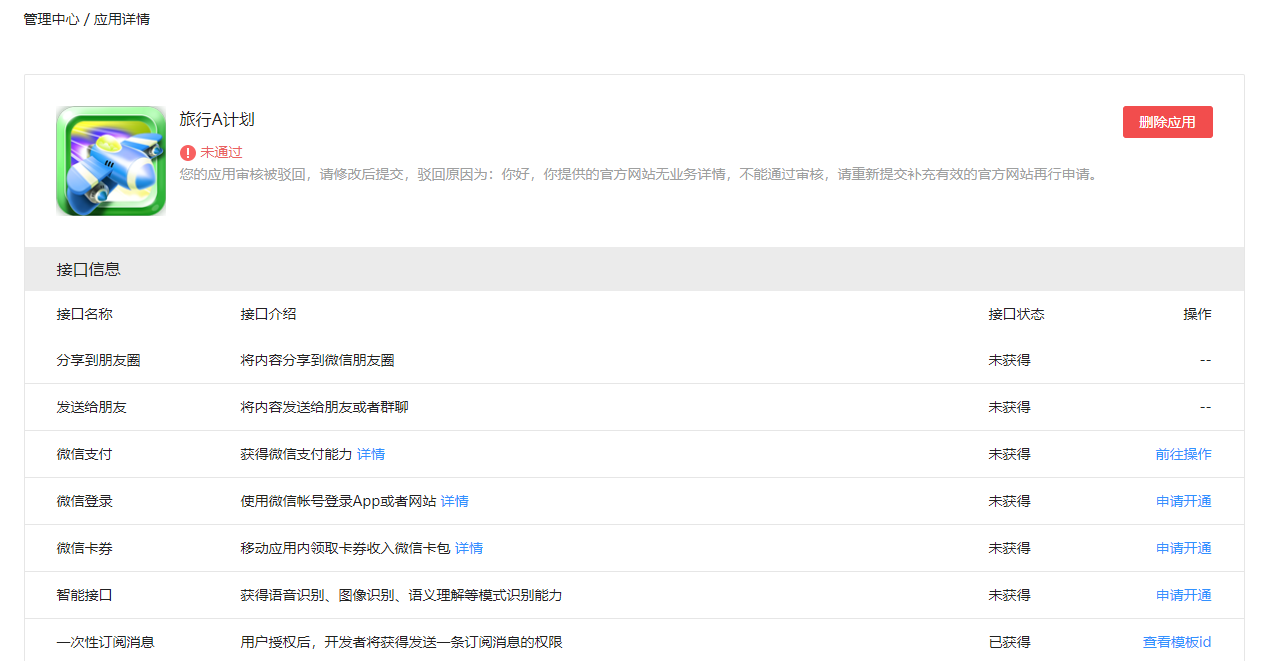Click the -- placeholder in 发送给朋友 row
This screenshot has height=661, width=1274.
pyautogui.click(x=1205, y=407)
